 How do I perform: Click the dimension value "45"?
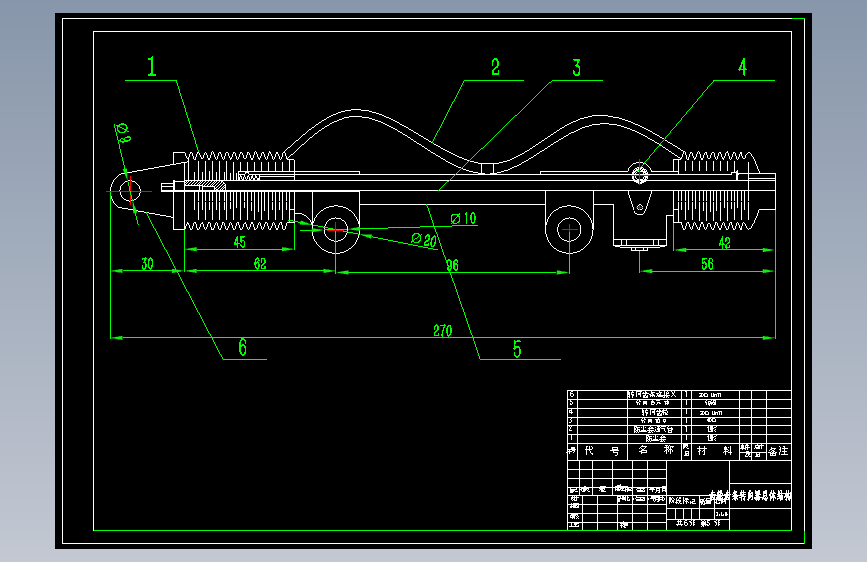pos(239,242)
